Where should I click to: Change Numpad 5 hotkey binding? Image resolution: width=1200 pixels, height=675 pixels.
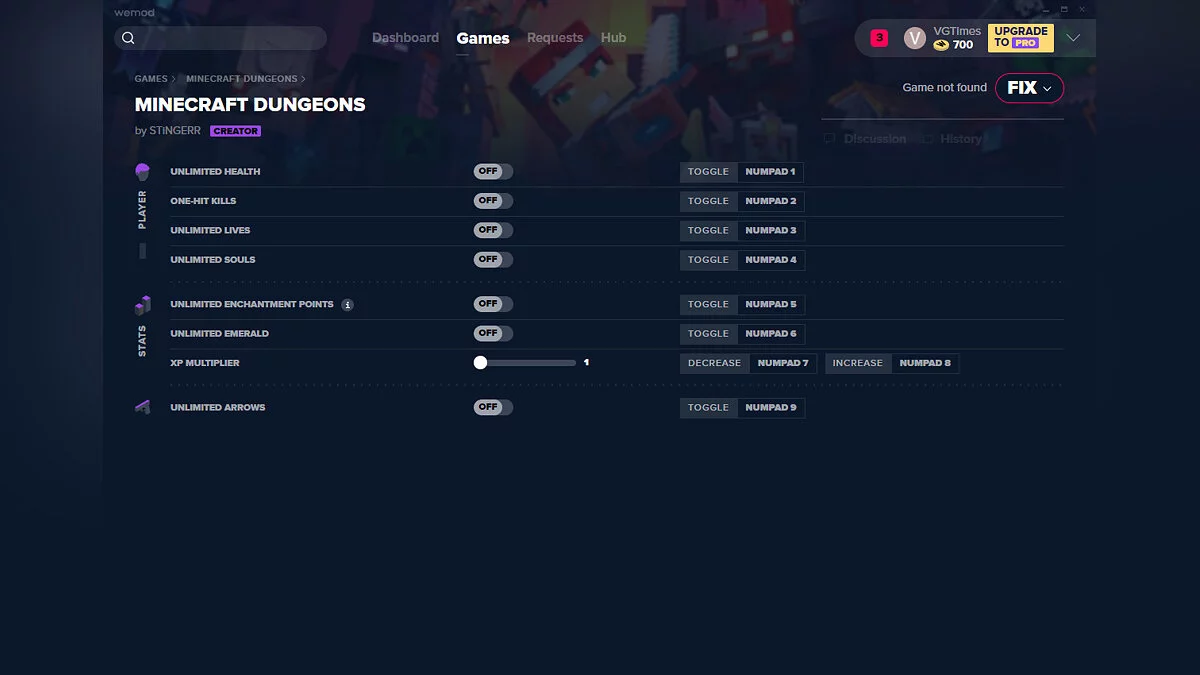coord(771,304)
